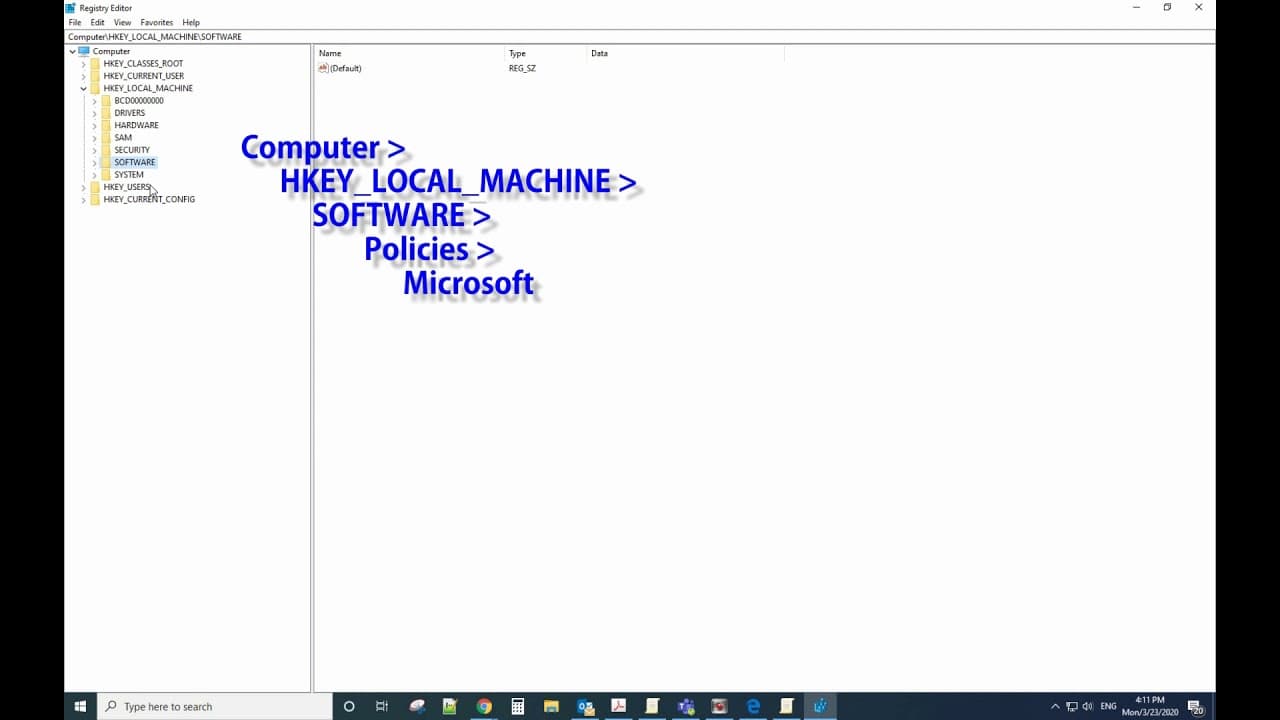Launch Google Chrome from the taskbar

click(484, 706)
